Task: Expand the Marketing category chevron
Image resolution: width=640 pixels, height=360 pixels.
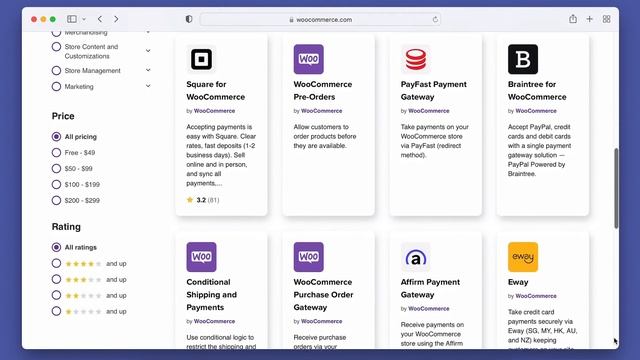Action: click(x=148, y=86)
